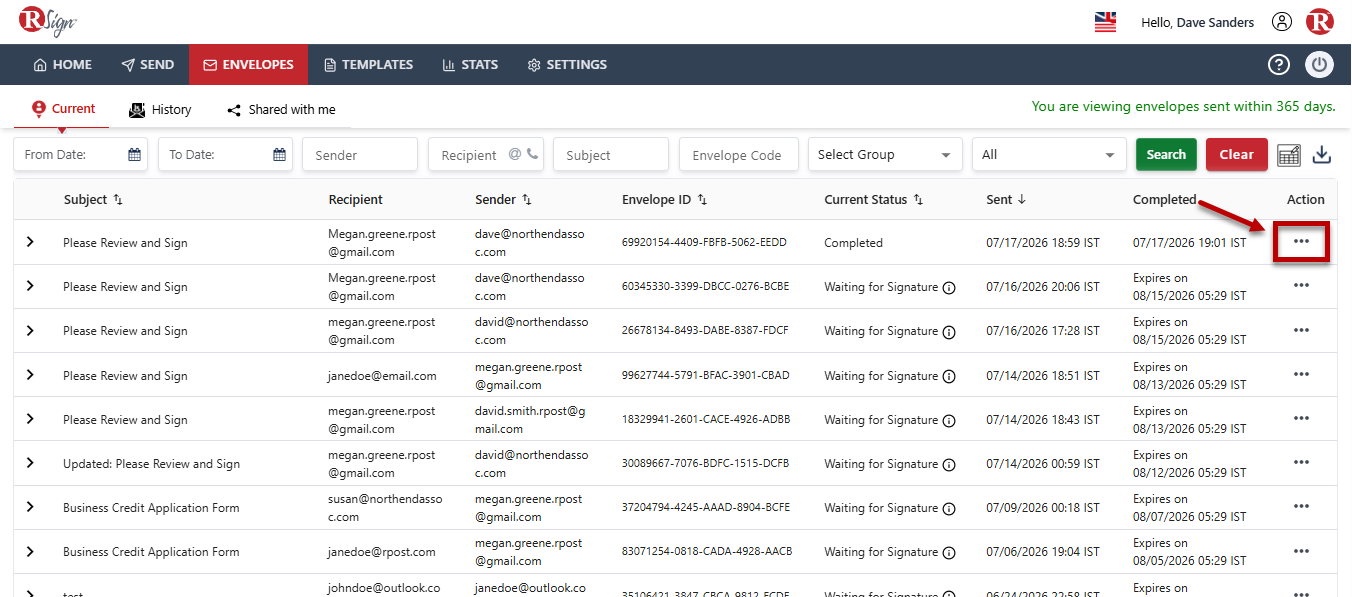Click the green Search button

point(1166,155)
